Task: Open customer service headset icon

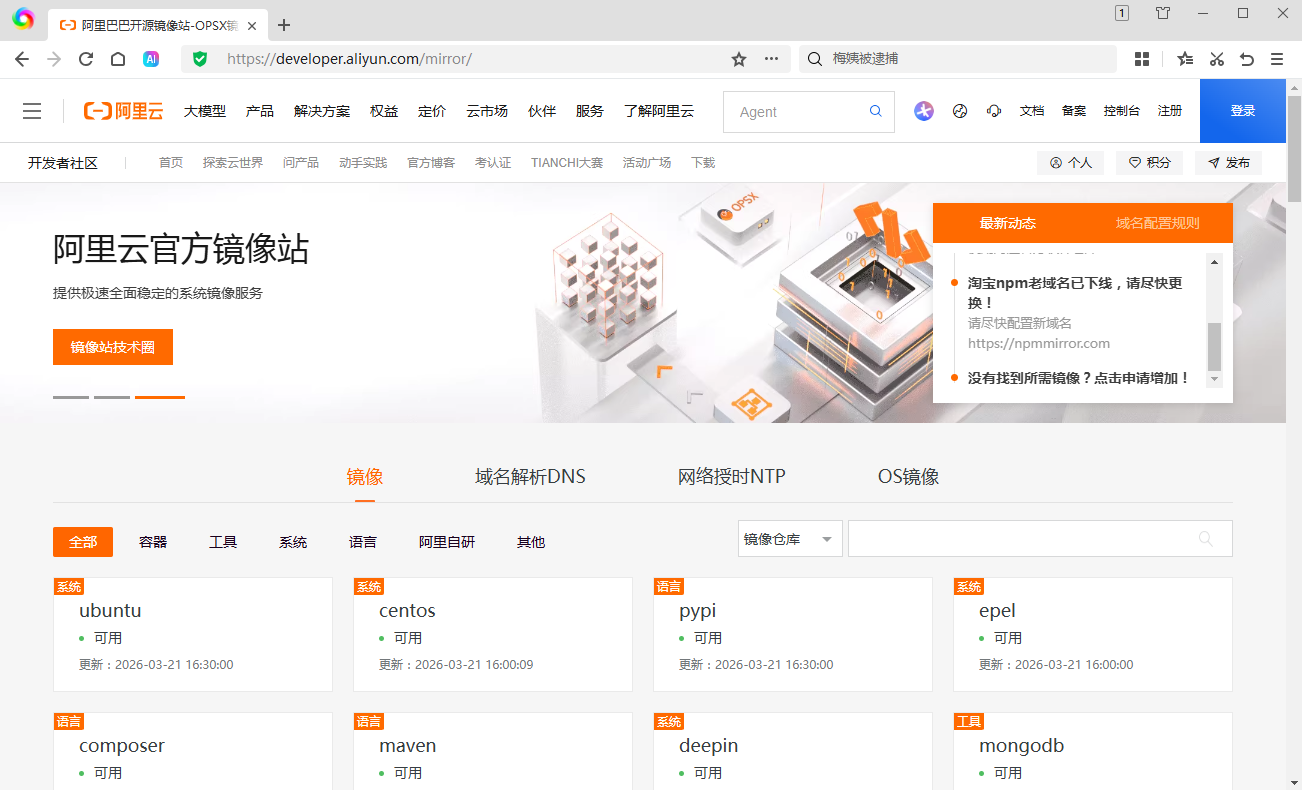Action: coord(994,111)
